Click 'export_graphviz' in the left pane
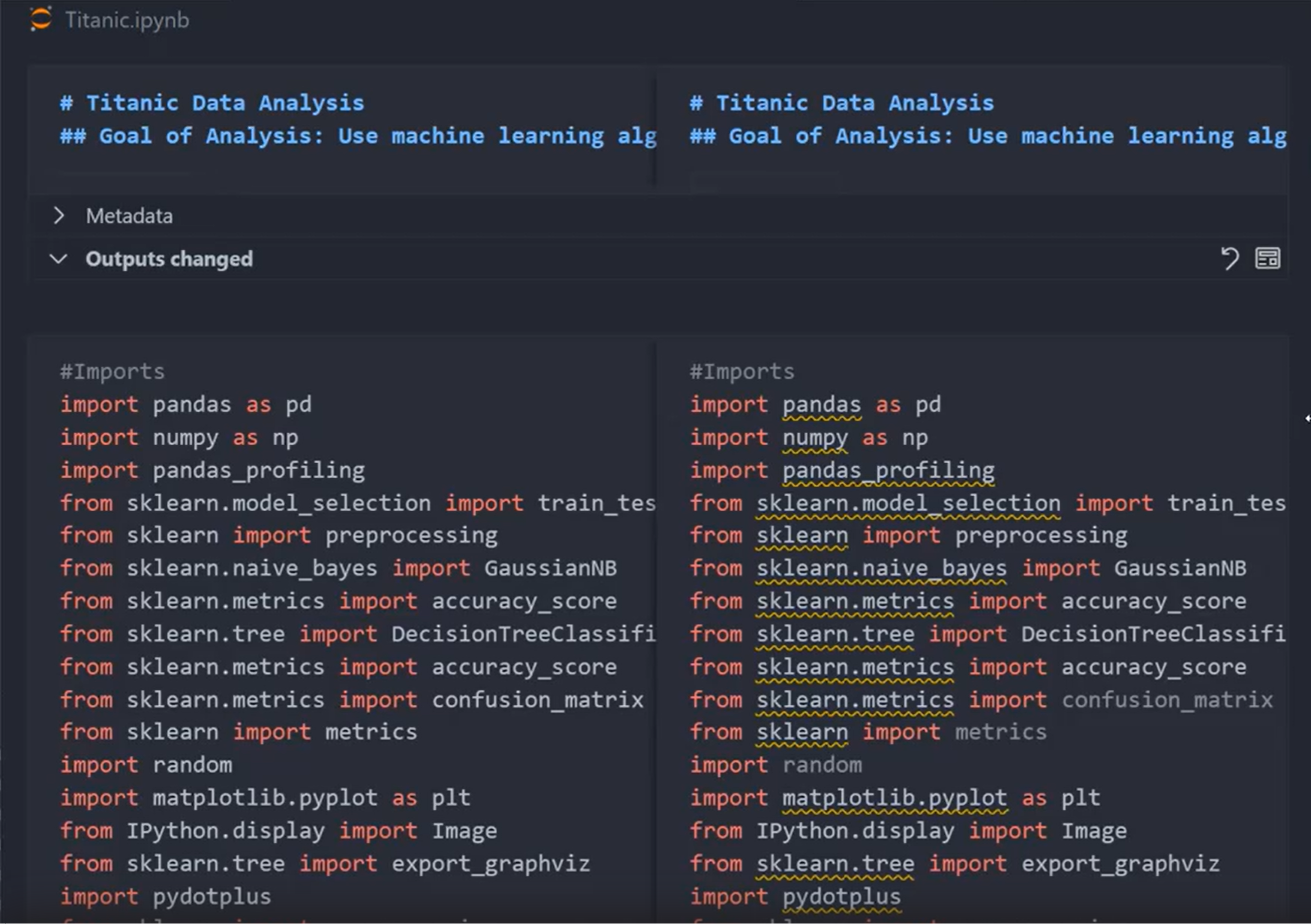1311x924 pixels. click(491, 865)
